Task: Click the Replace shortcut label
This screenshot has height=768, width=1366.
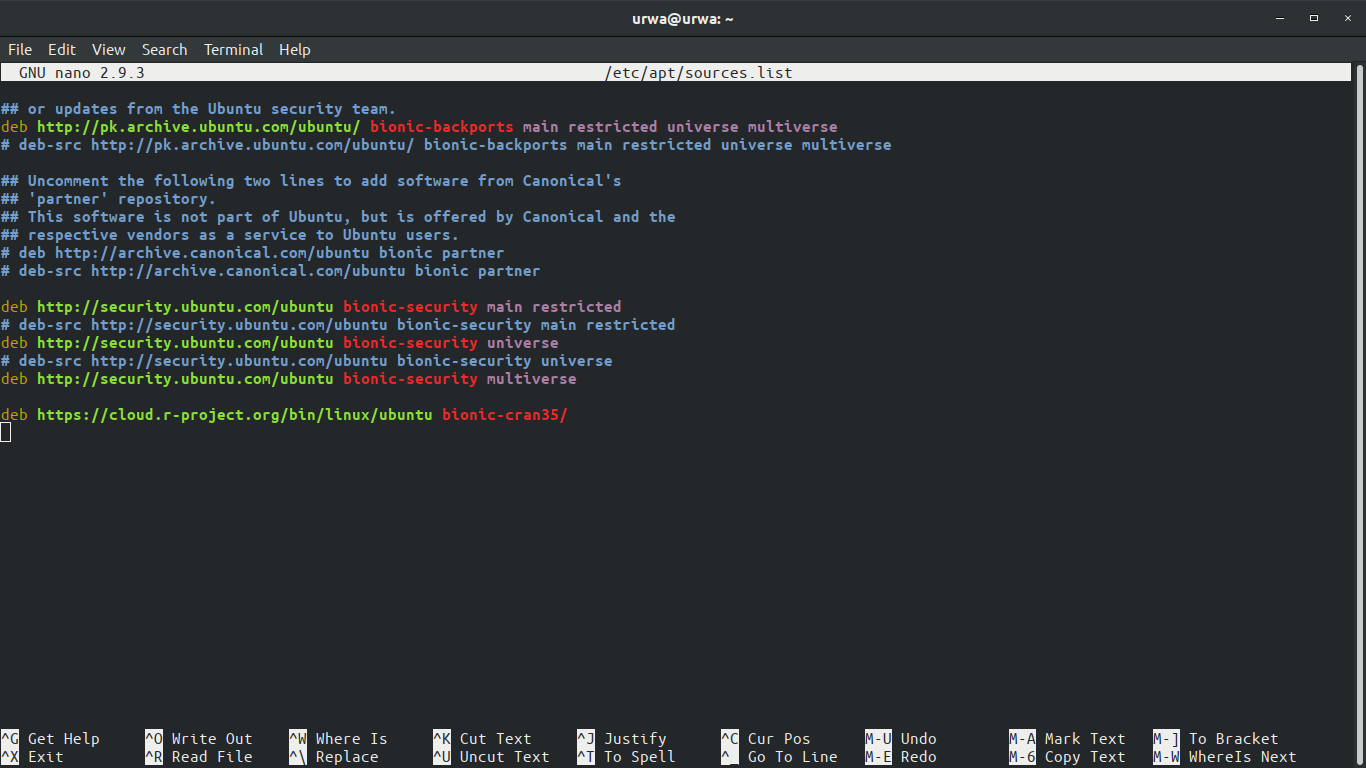Action: [347, 757]
